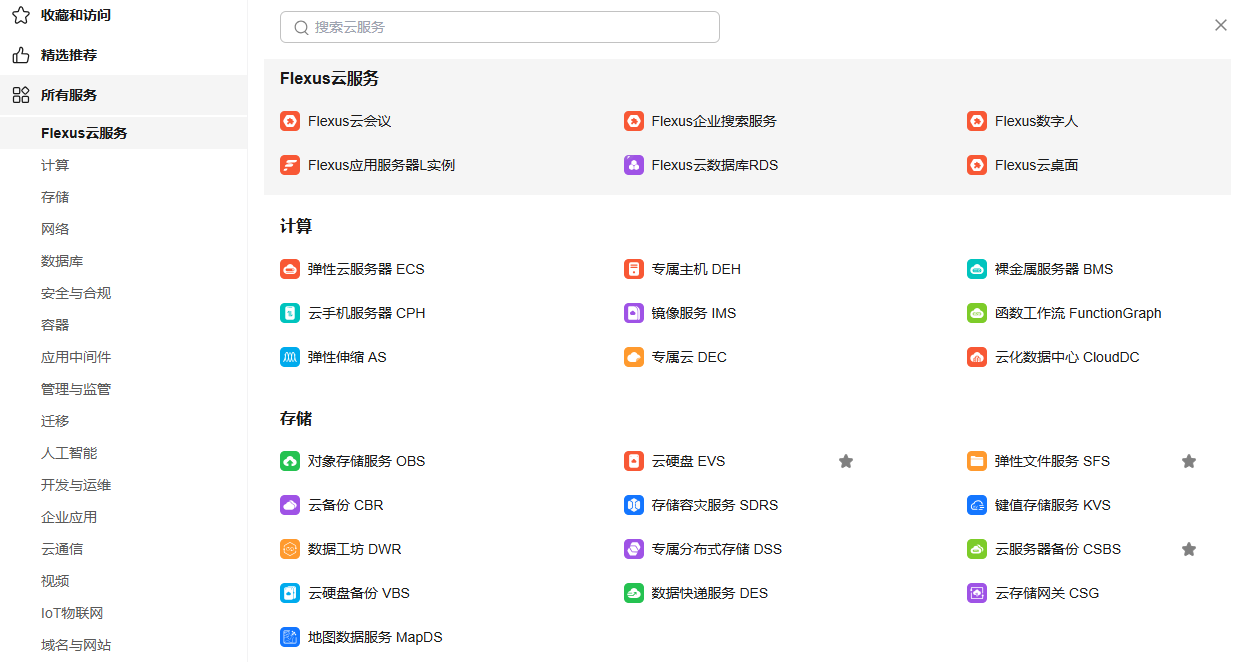Select Flexus云服务 in the sidebar
The image size is (1240, 662).
click(84, 133)
